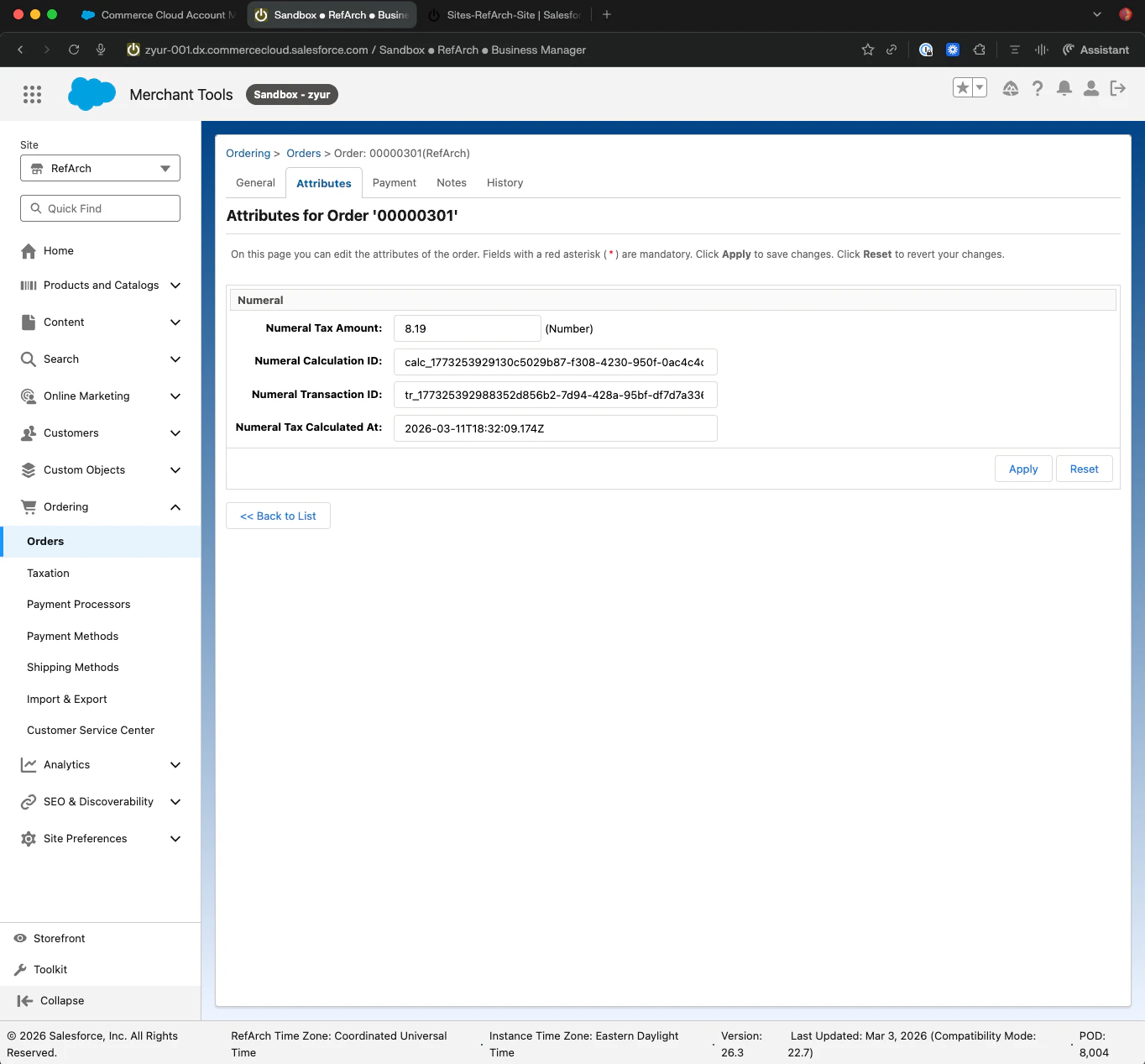Collapse the sidebar navigation

50,1000
